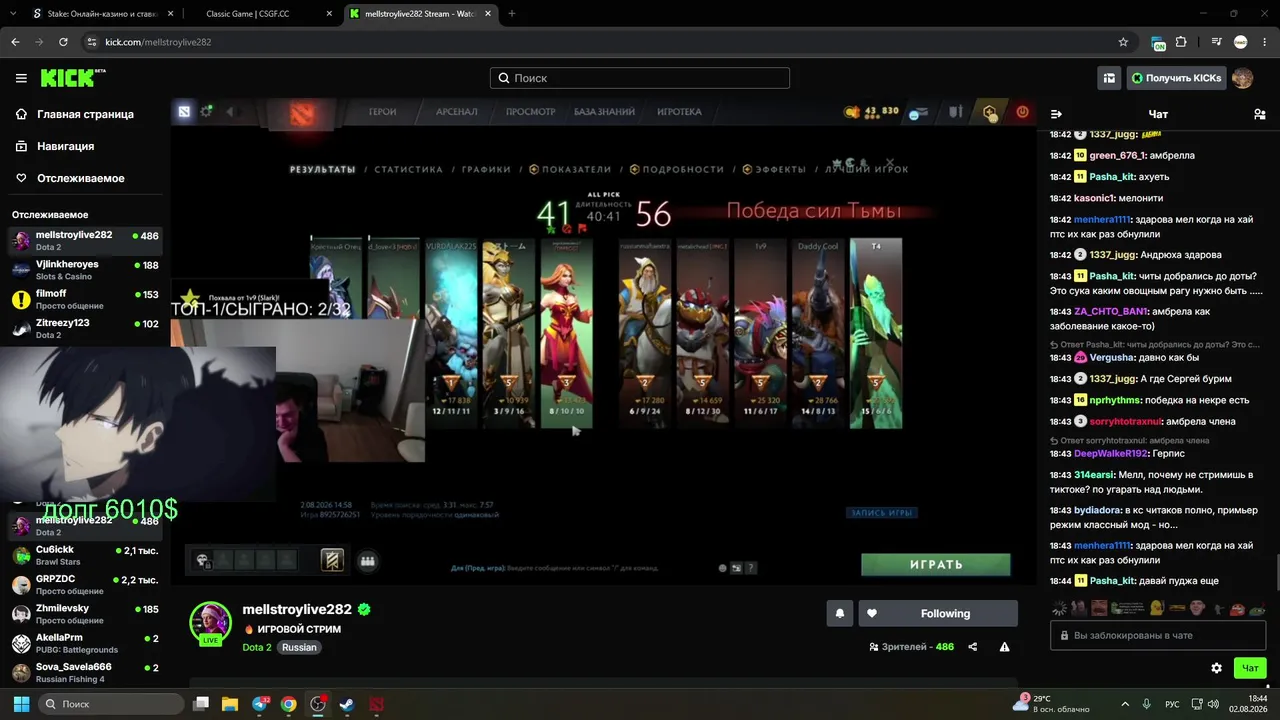
Task: Open Главная страница in the sidebar
Action: click(85, 114)
